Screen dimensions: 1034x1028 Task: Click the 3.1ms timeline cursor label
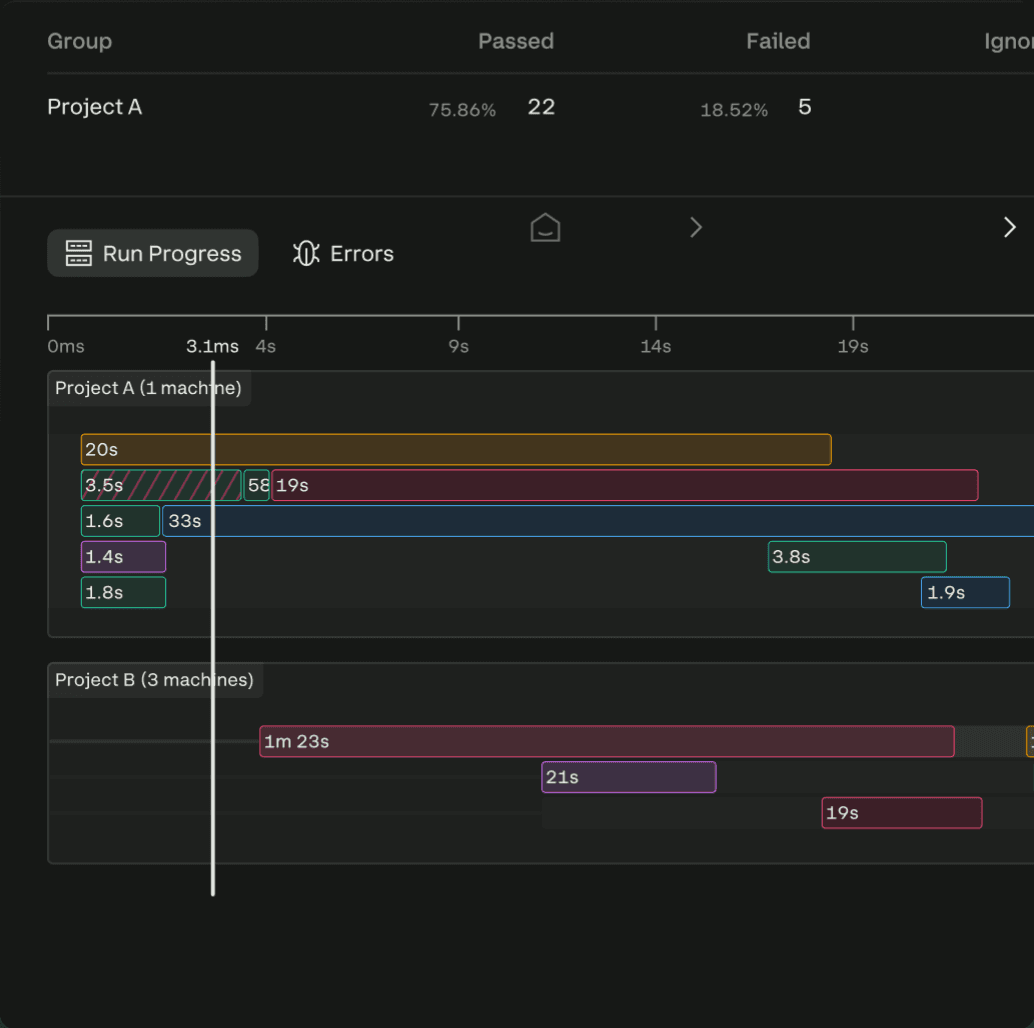tap(212, 346)
